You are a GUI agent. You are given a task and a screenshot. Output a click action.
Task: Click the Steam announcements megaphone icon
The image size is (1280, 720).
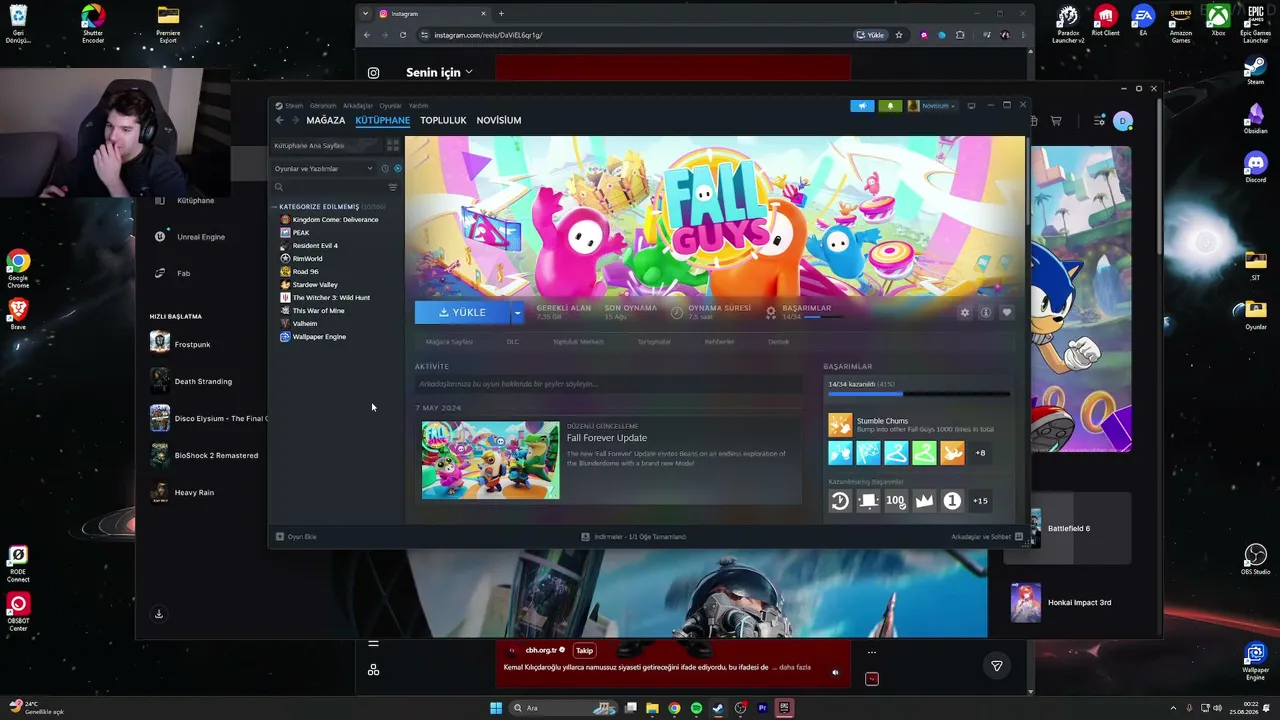[x=862, y=106]
